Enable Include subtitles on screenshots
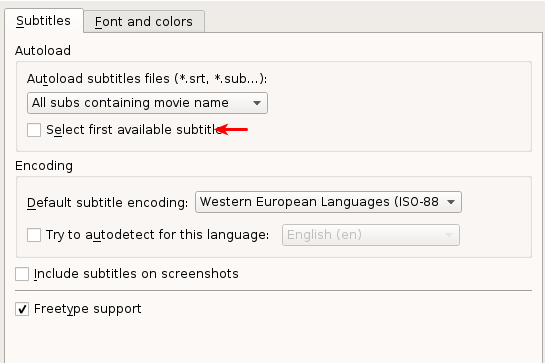Image resolution: width=547 pixels, height=363 pixels. pyautogui.click(x=22, y=274)
